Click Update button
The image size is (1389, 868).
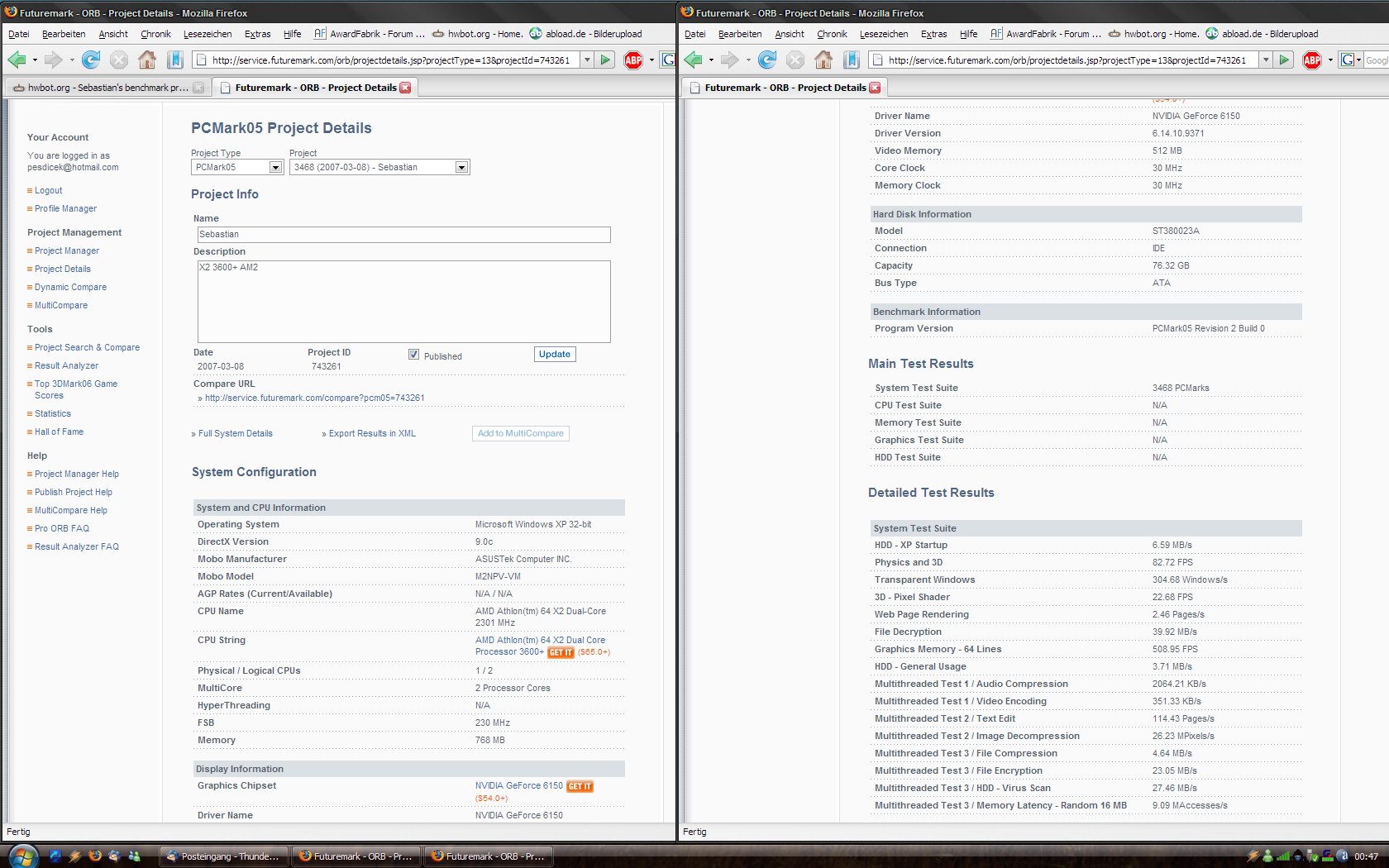555,355
